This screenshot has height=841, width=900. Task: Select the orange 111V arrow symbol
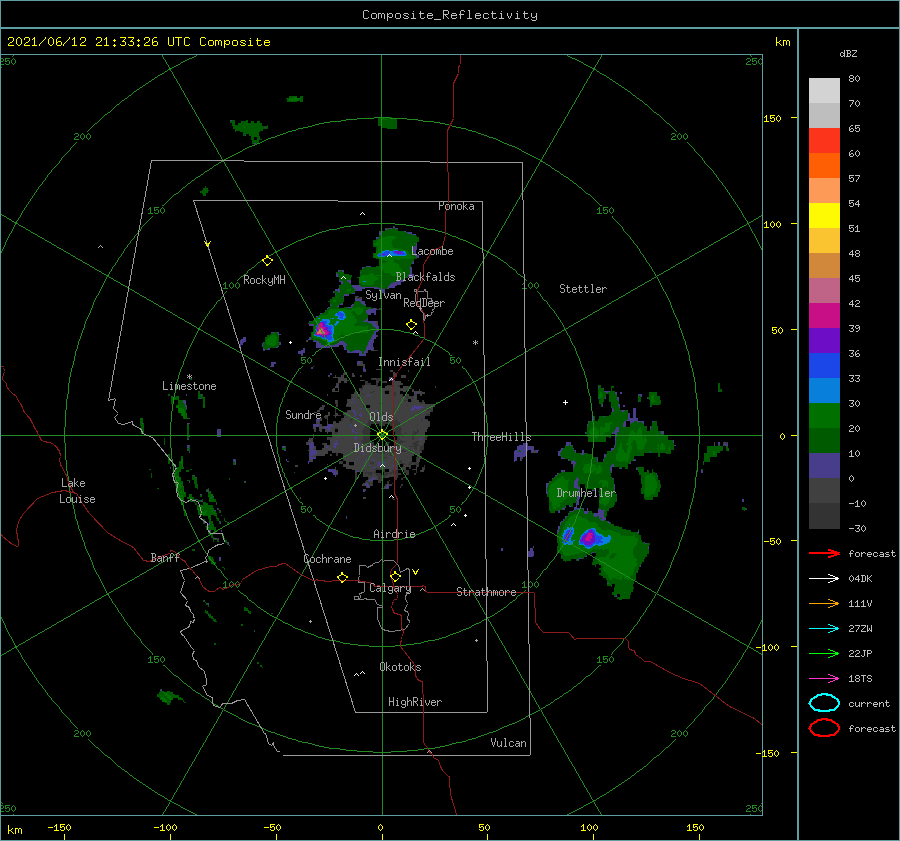[x=824, y=603]
